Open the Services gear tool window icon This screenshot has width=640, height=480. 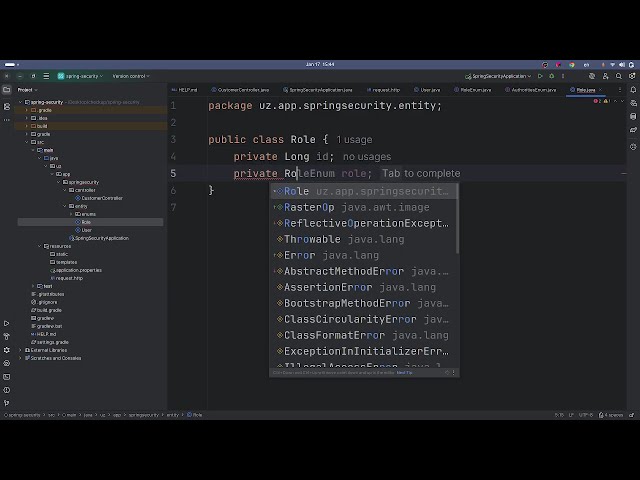[7, 350]
